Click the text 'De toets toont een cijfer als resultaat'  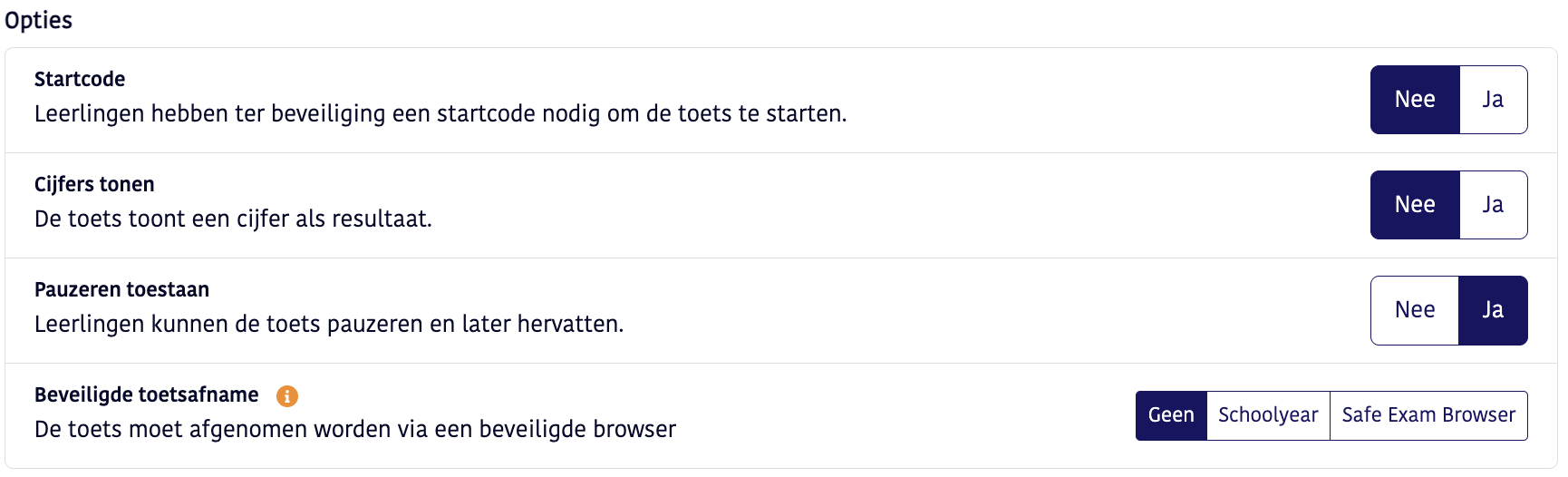[233, 219]
